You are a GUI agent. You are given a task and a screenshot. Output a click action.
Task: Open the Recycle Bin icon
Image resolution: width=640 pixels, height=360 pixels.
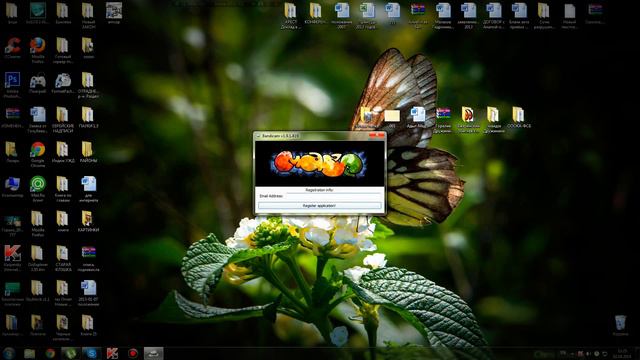click(x=620, y=326)
